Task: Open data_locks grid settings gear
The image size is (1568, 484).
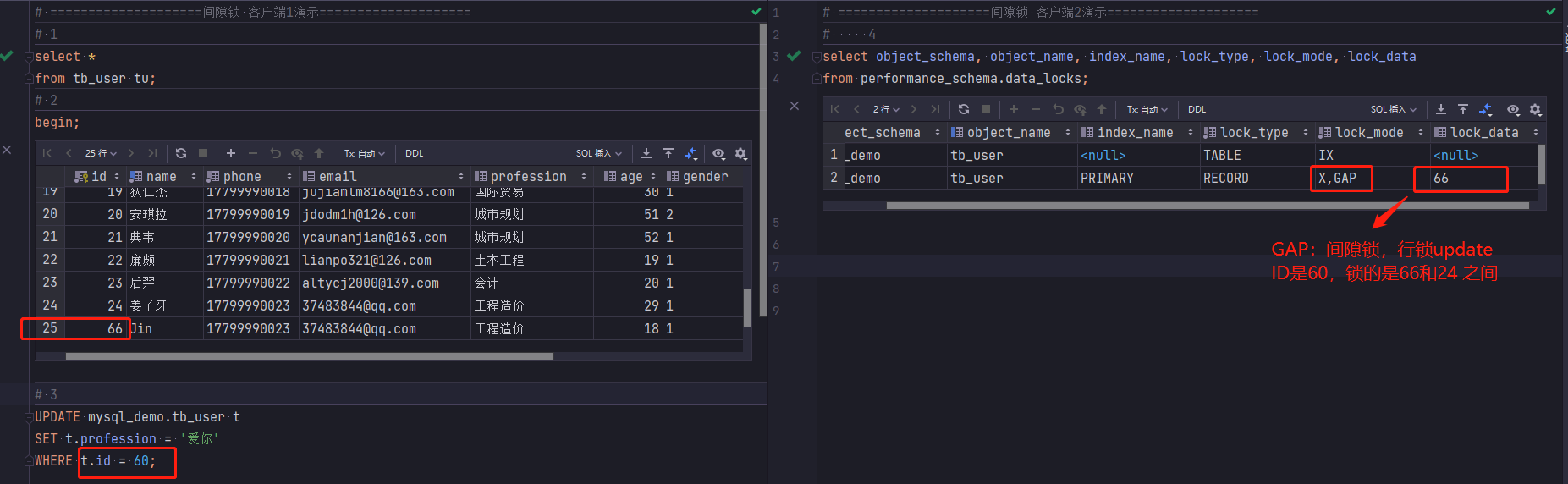Action: coord(1536,109)
